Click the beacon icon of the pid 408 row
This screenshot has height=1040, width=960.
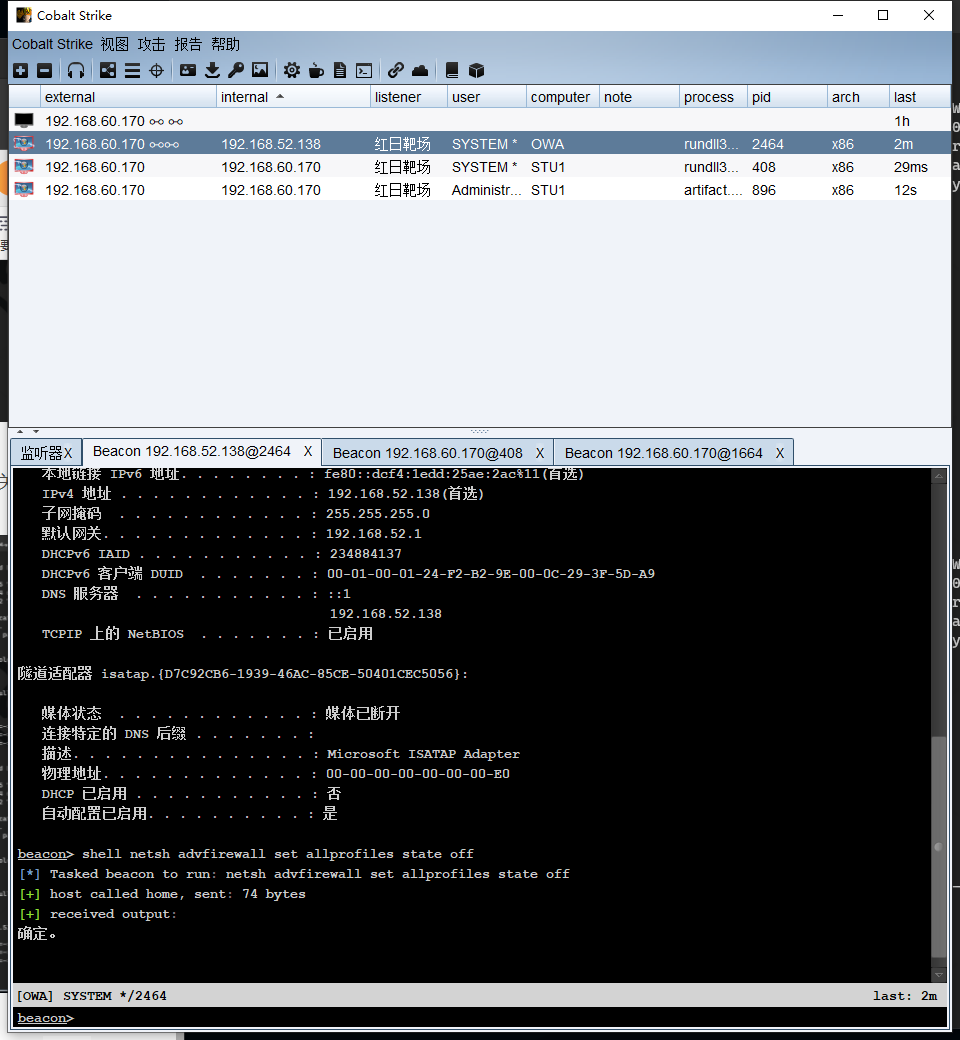point(24,166)
